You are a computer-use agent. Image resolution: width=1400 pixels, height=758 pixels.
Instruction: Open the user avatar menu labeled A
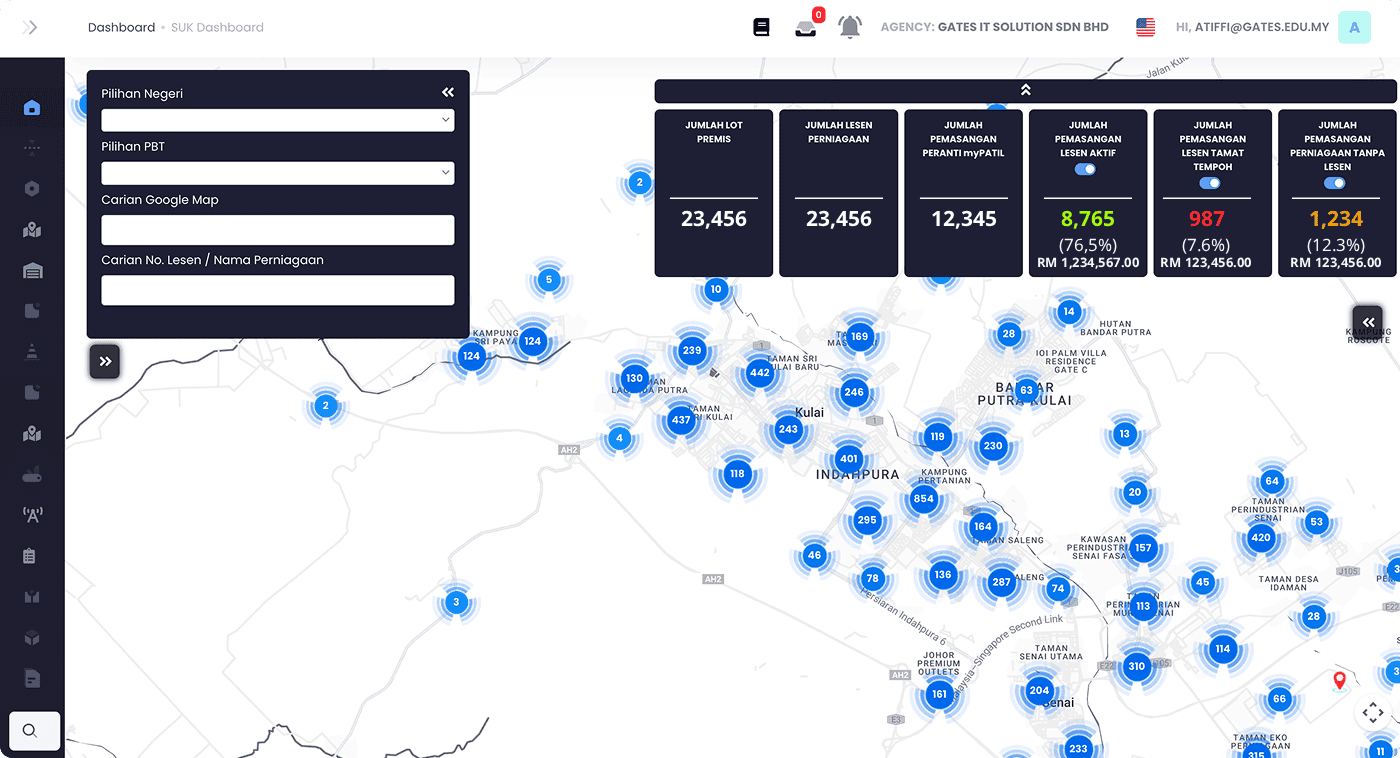[x=1354, y=27]
